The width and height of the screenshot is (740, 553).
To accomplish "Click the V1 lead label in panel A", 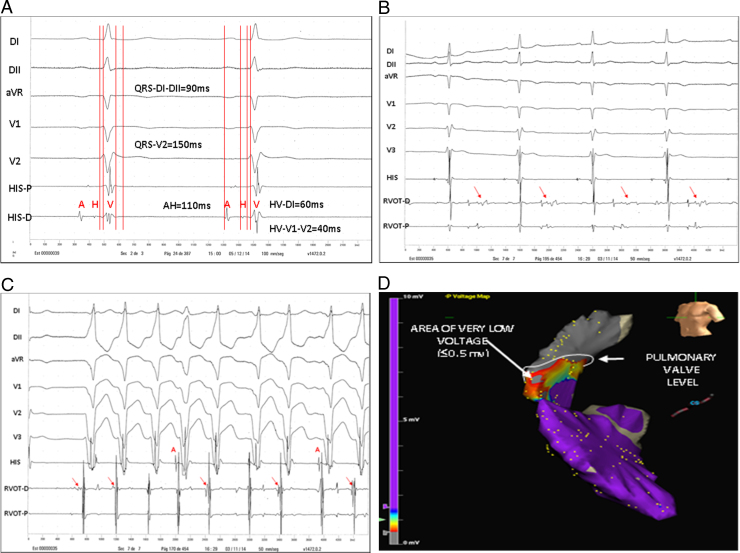I will pos(15,125).
